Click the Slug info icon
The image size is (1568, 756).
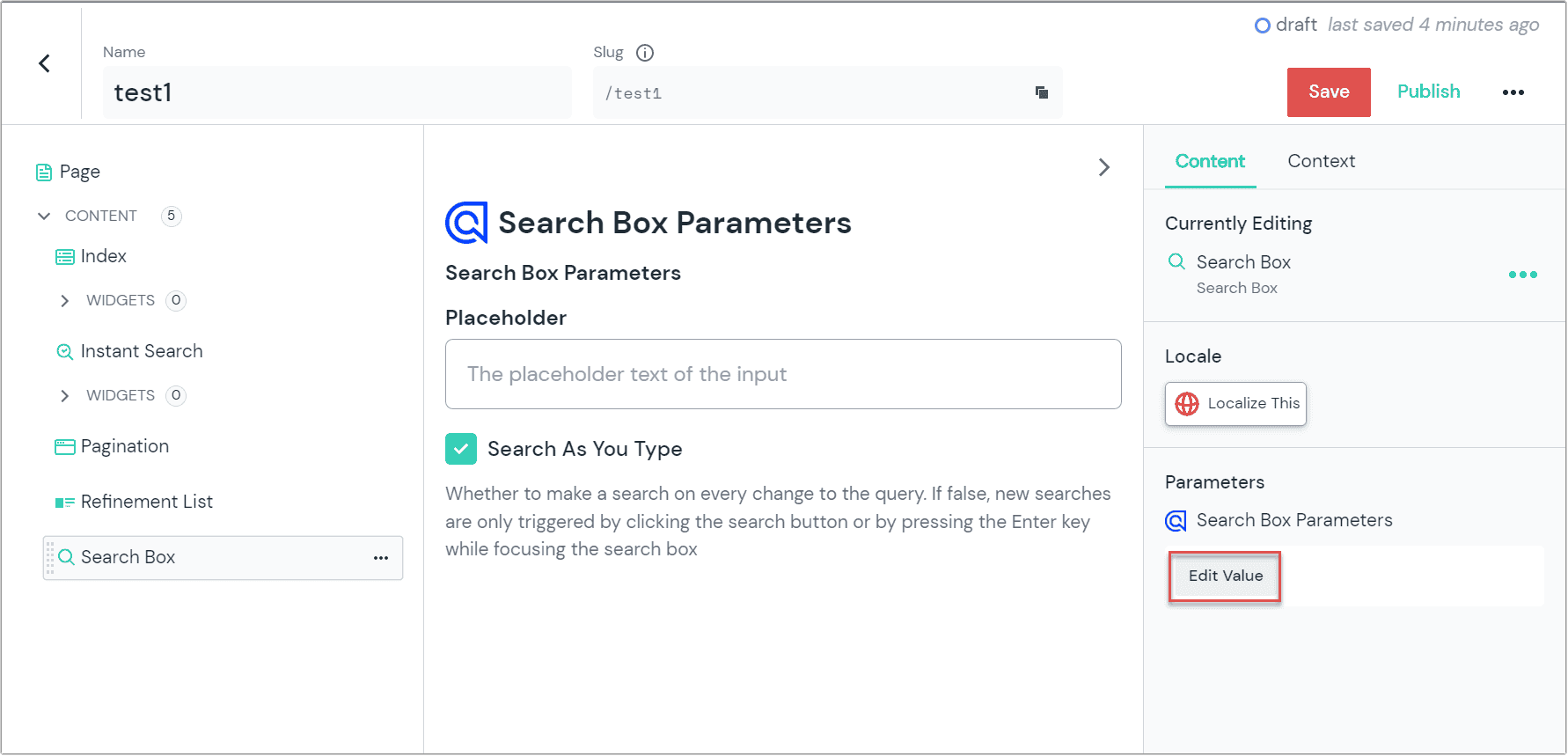click(x=645, y=53)
